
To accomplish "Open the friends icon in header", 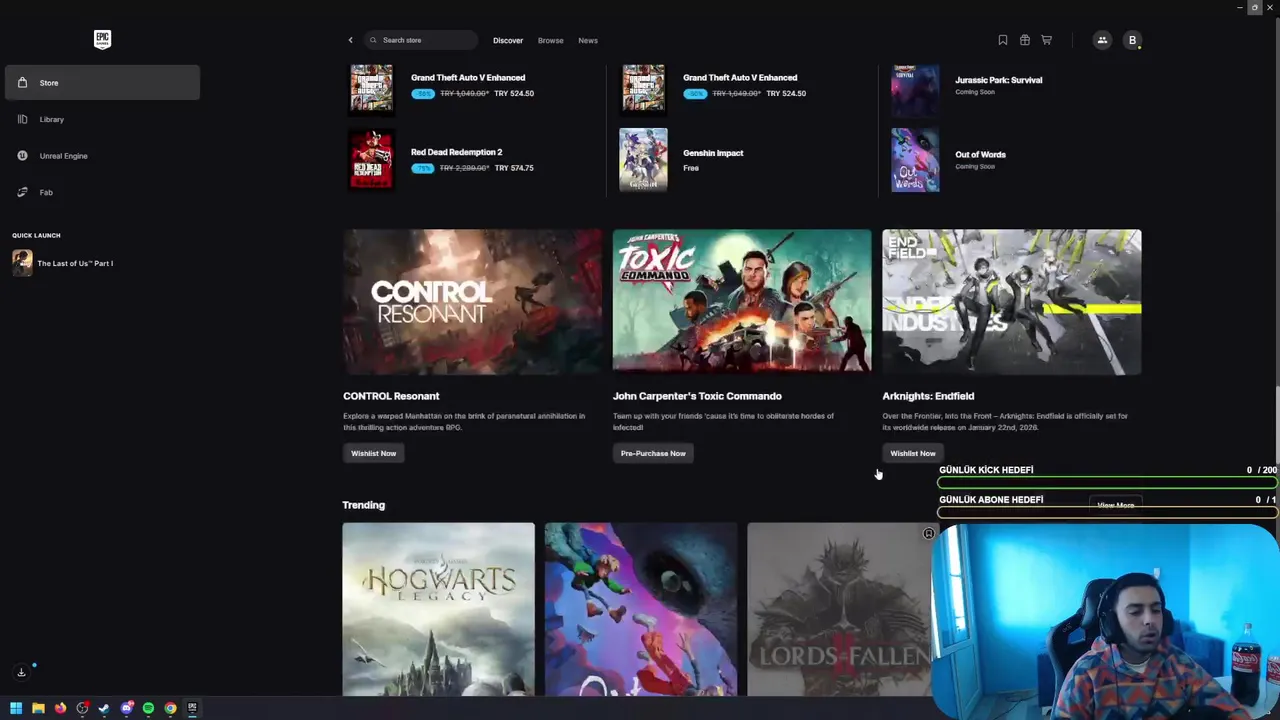I will point(1102,40).
